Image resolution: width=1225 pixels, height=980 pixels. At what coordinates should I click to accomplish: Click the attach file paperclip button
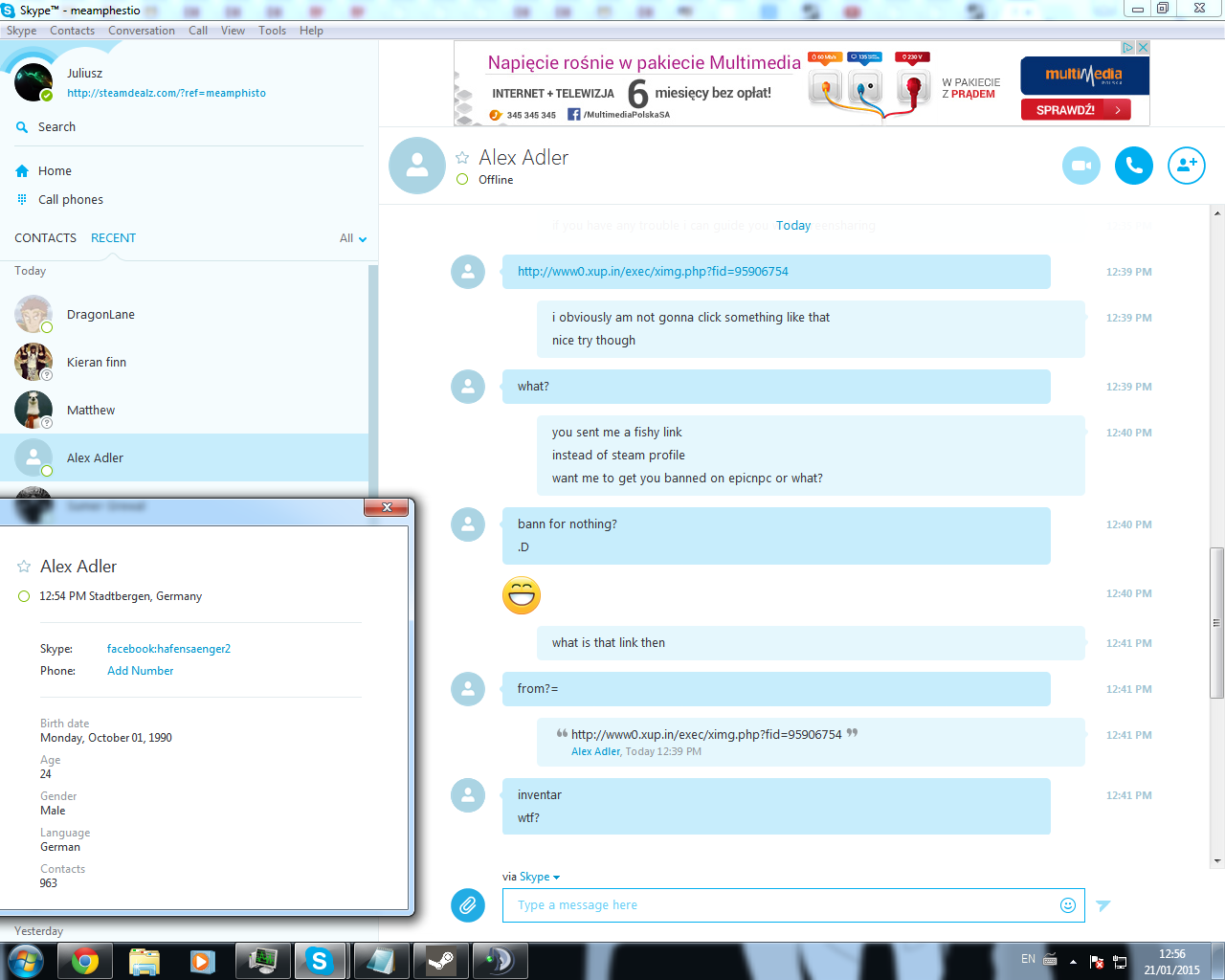click(x=468, y=904)
